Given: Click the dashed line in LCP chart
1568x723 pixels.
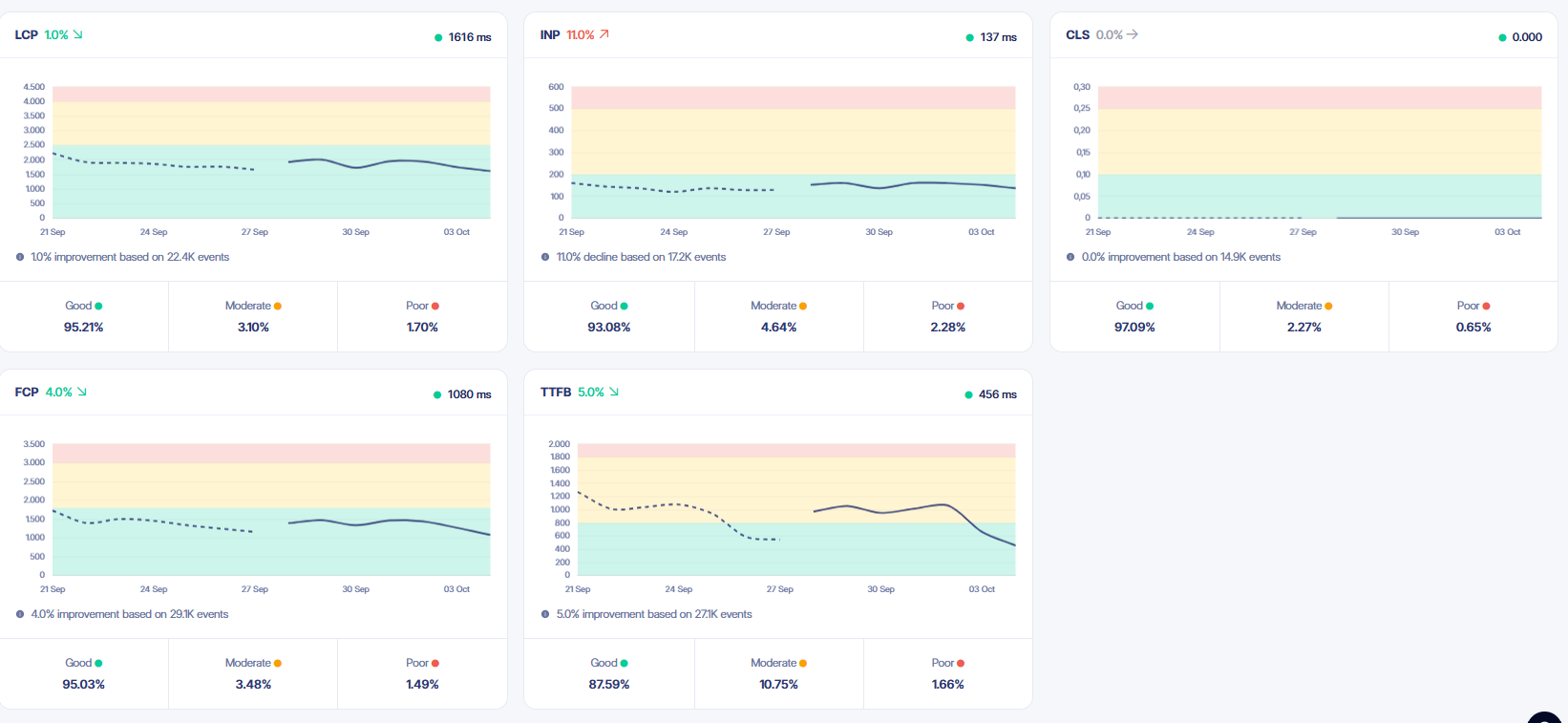Looking at the screenshot, I should [153, 163].
